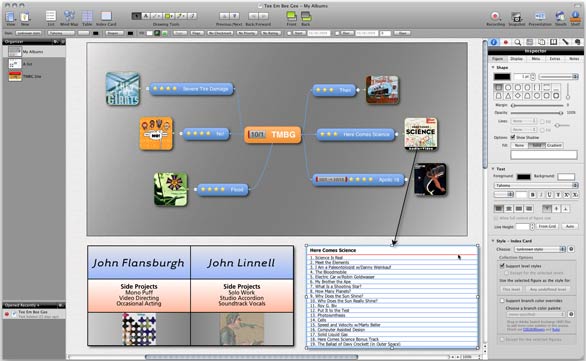586x361 pixels.
Task: Launch Presentation mode from the toolbar
Action: (540, 16)
